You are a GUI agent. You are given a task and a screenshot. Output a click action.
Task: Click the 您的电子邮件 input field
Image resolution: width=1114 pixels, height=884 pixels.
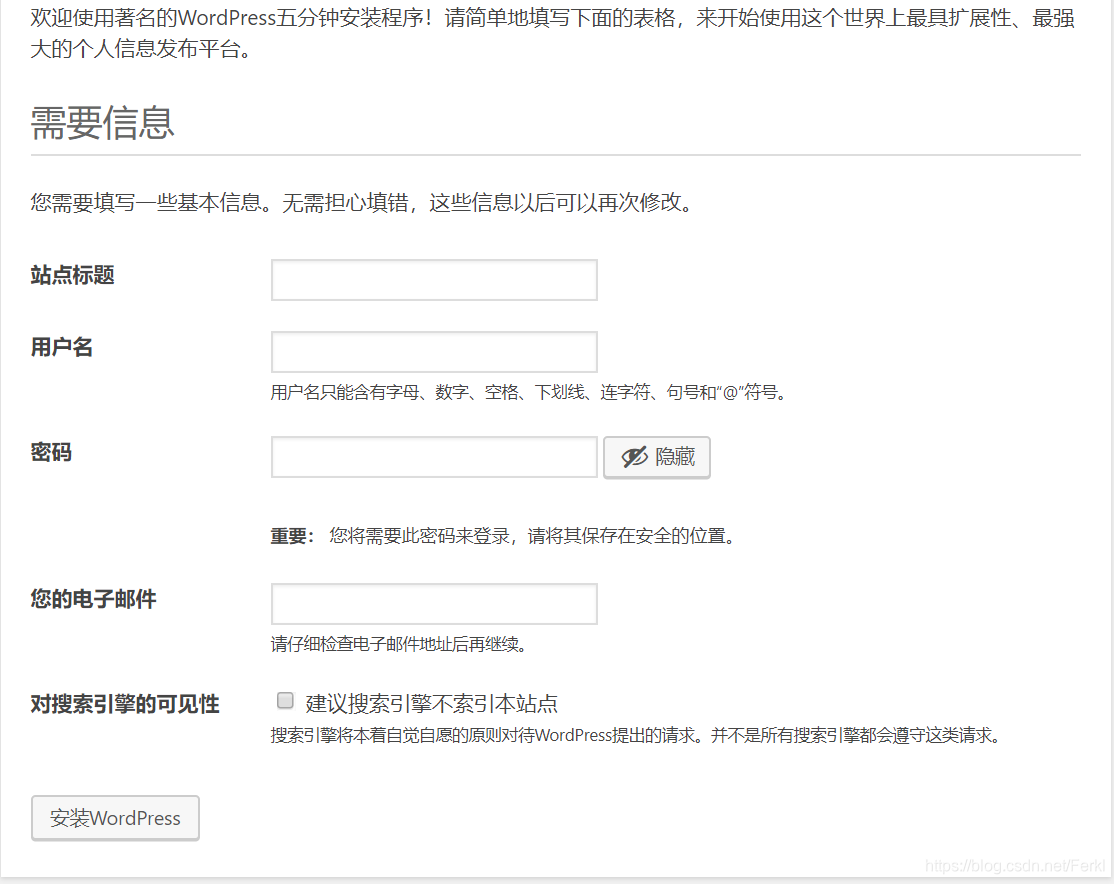point(434,604)
